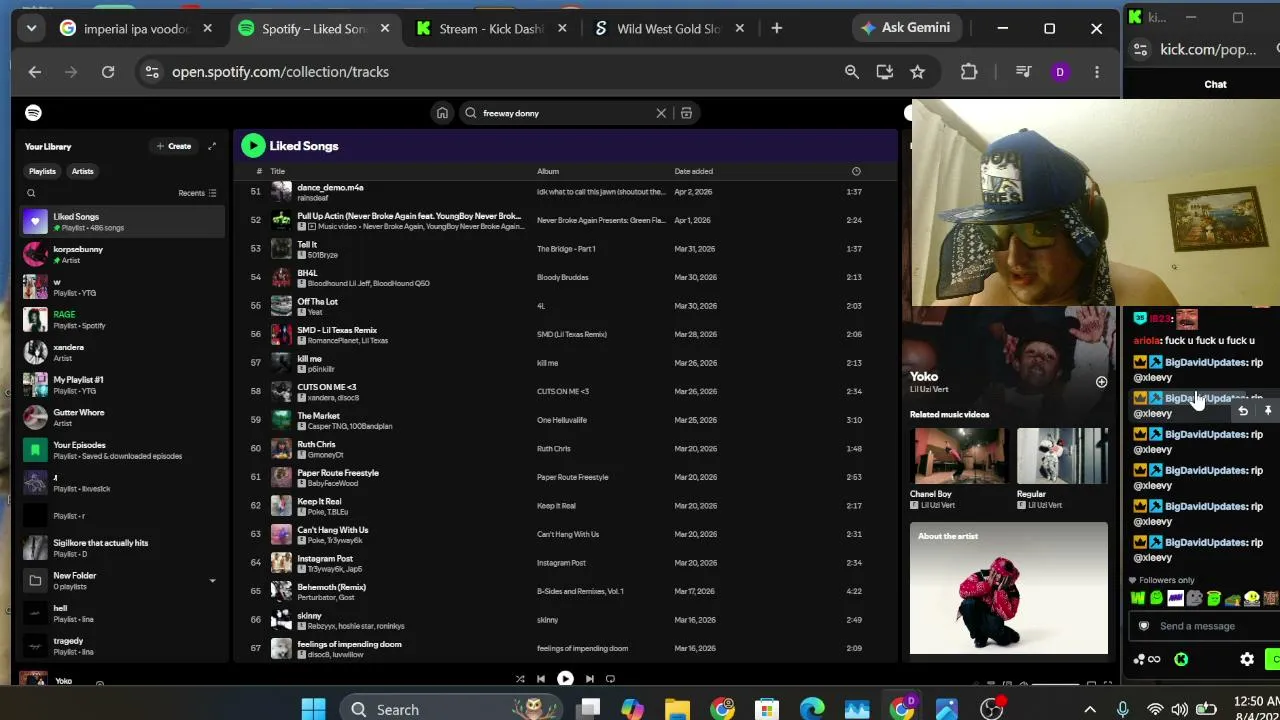Screen dimensions: 1280x720
Task: Open Chrome extensions puzzle icon
Action: [x=969, y=72]
